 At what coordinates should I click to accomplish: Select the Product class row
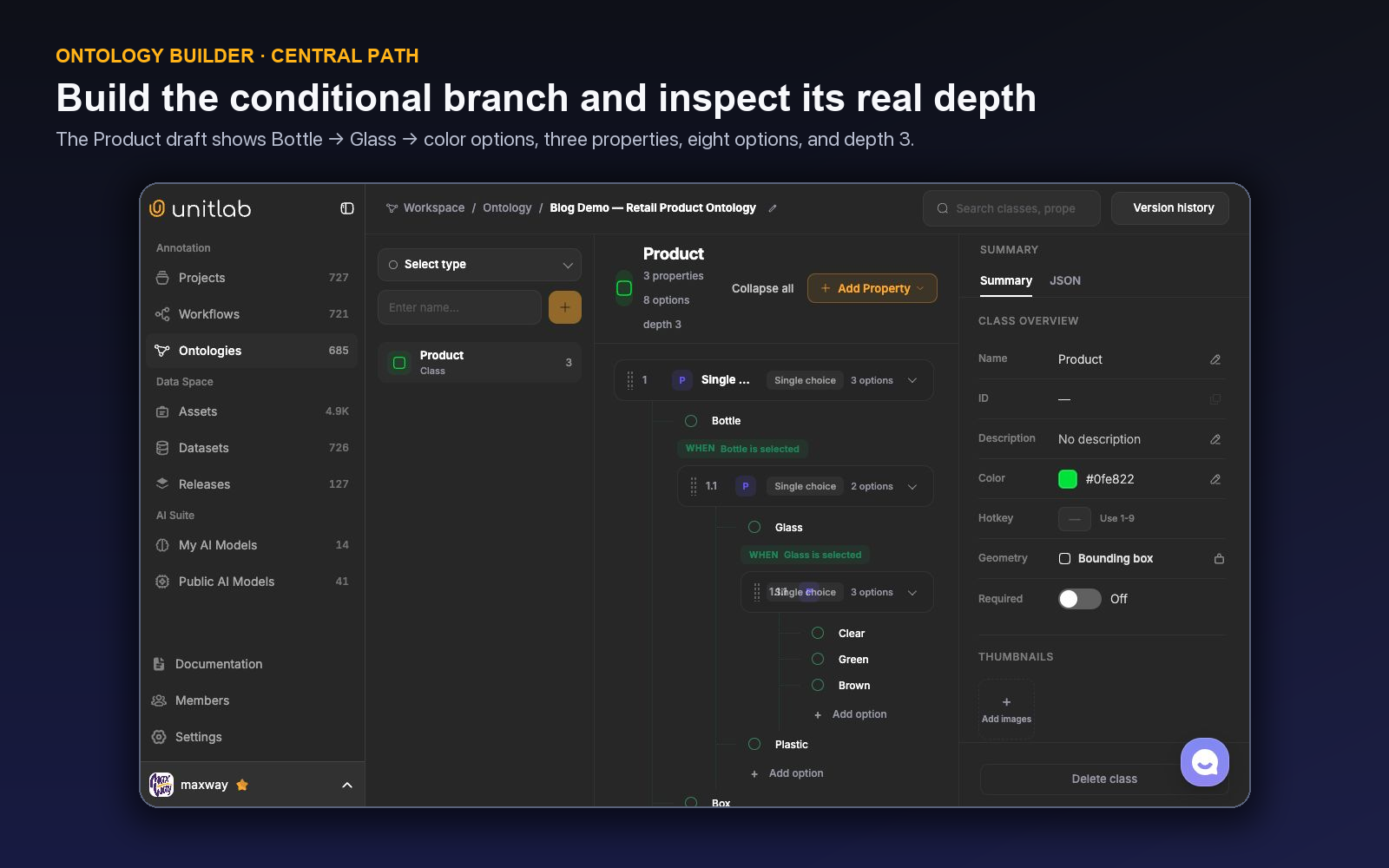tap(479, 363)
